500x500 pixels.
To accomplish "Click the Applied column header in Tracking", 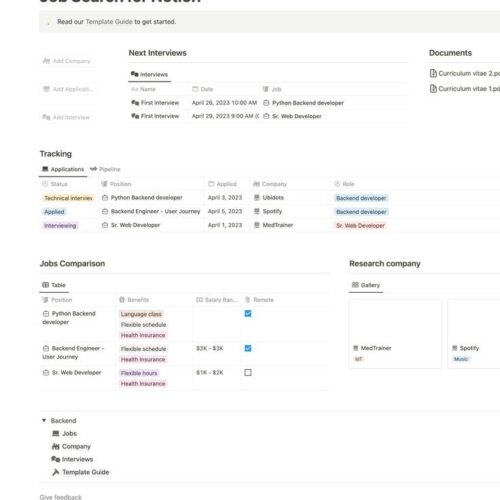I will tap(222, 184).
